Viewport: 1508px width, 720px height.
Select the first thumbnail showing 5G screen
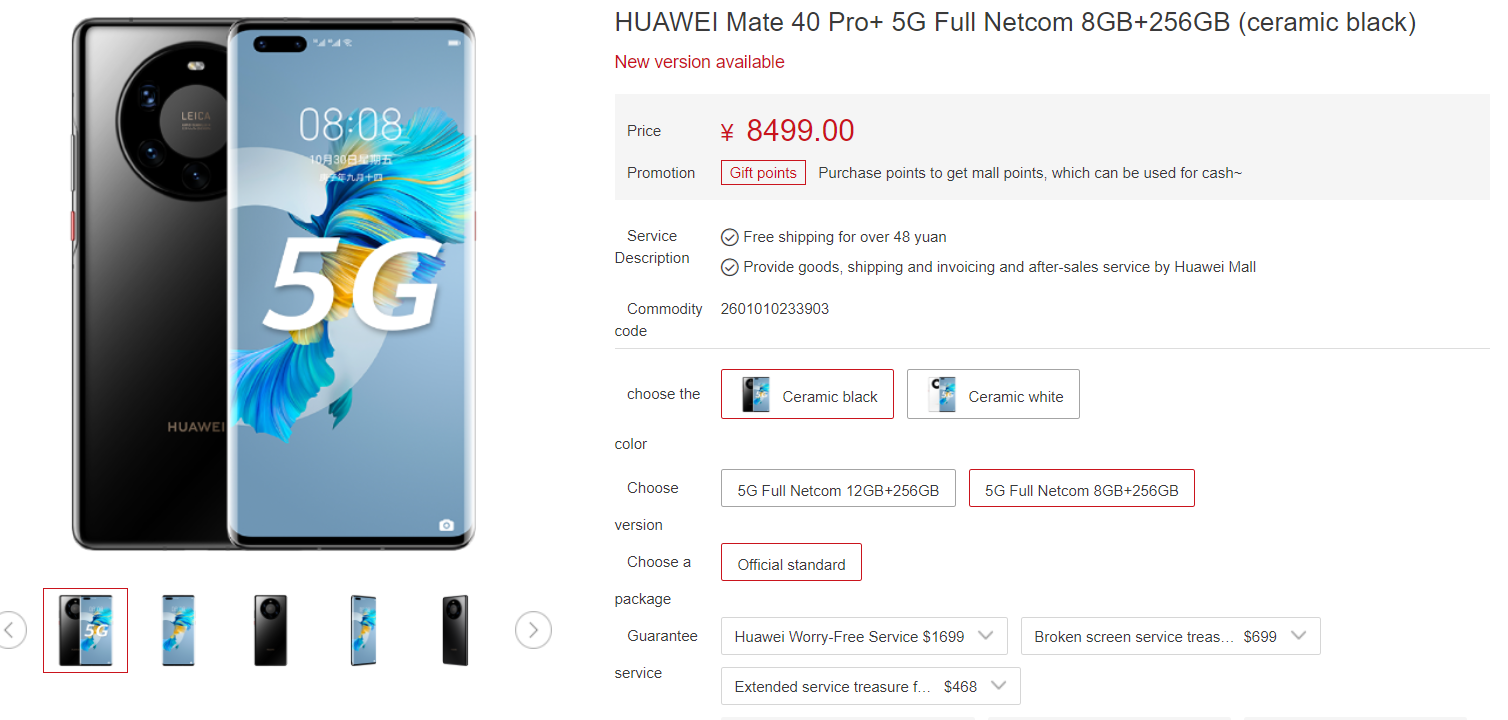[x=85, y=630]
